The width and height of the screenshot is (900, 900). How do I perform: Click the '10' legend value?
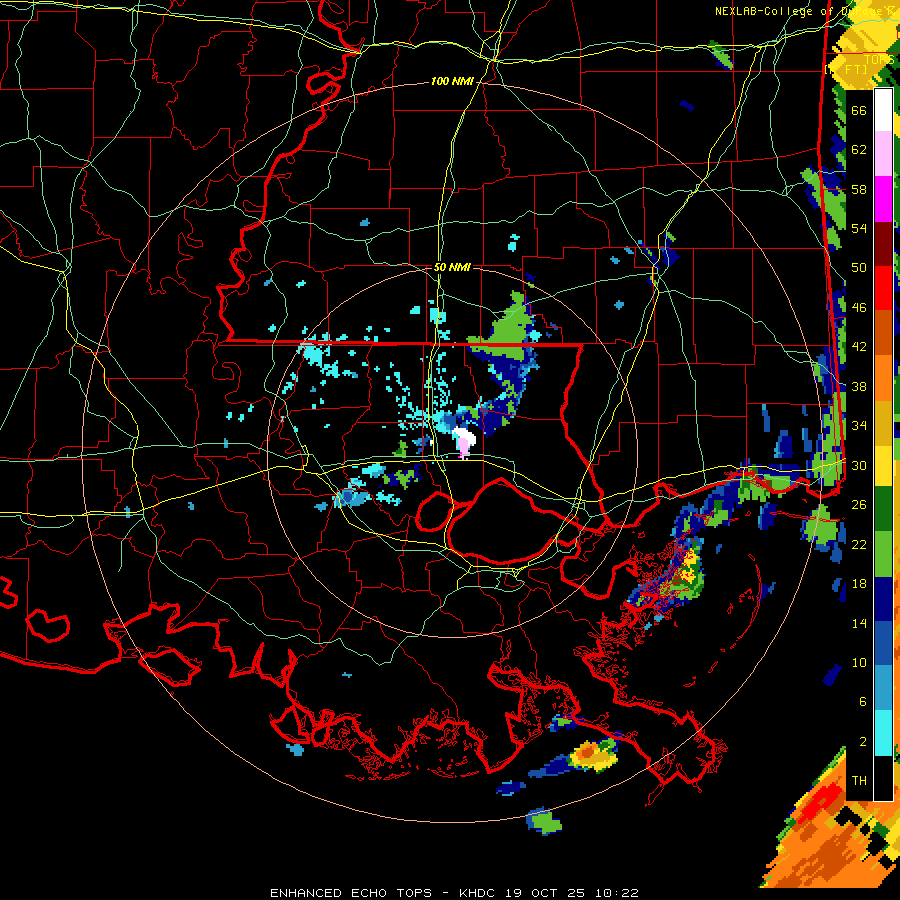859,662
